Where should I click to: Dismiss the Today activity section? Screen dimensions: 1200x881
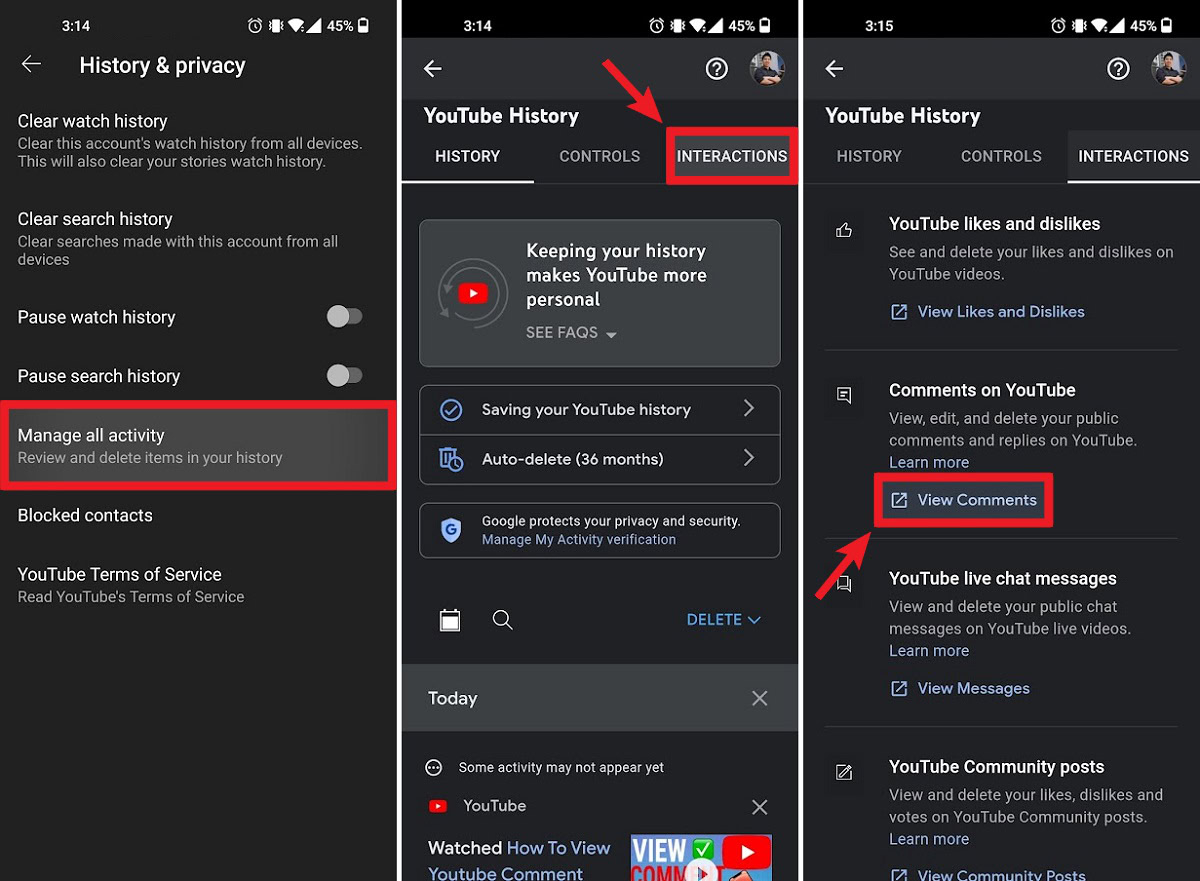tap(759, 698)
